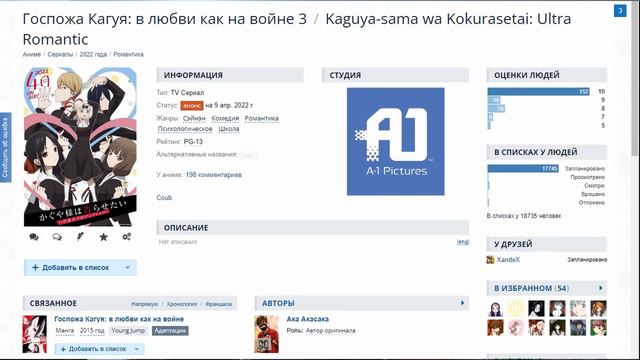Open the comments speech bubble icon under poster
The image size is (640, 360).
(34, 237)
